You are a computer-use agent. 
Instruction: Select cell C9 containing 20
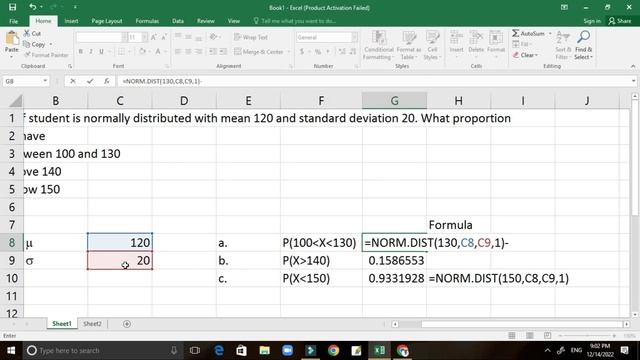pyautogui.click(x=120, y=260)
